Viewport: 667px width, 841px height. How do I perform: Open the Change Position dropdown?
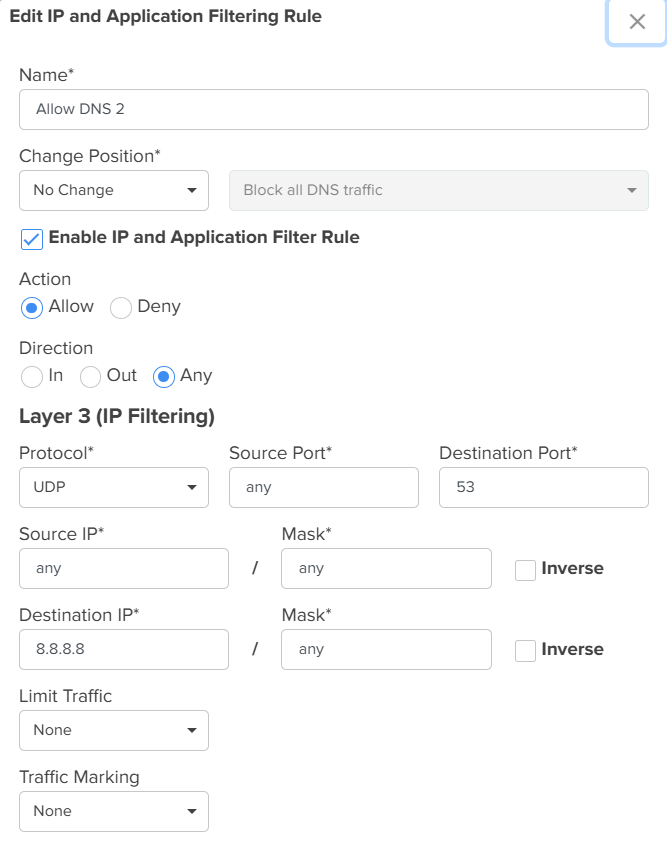coord(113,190)
